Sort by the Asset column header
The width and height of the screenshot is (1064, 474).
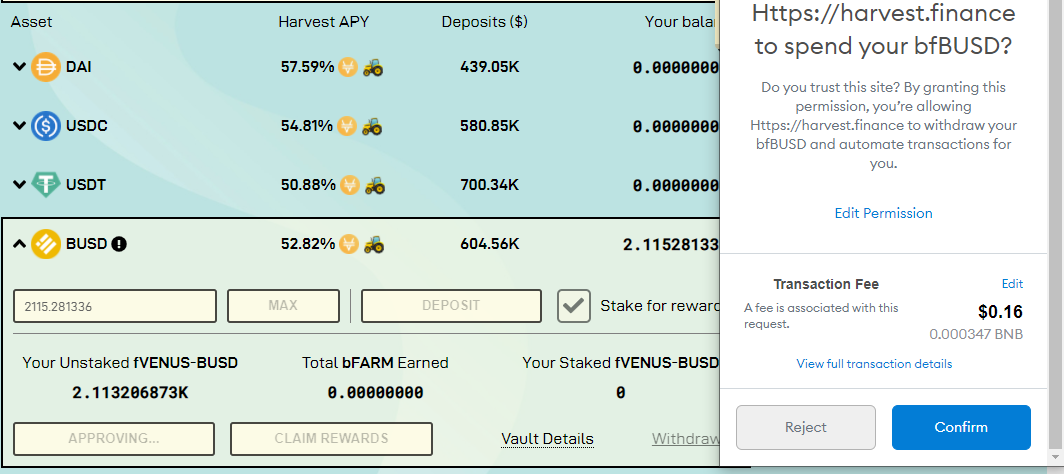31,22
